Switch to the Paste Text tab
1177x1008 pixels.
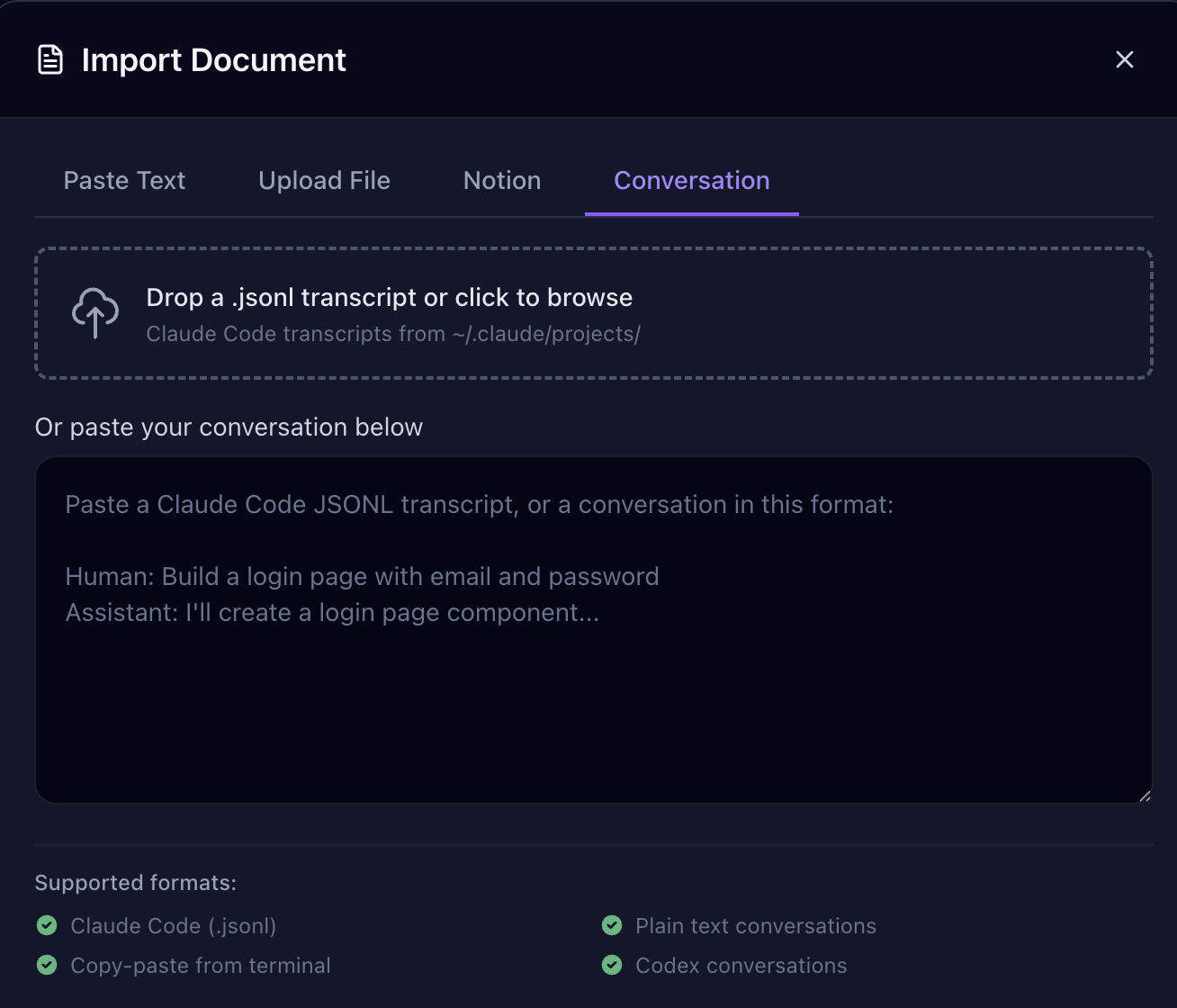(124, 180)
